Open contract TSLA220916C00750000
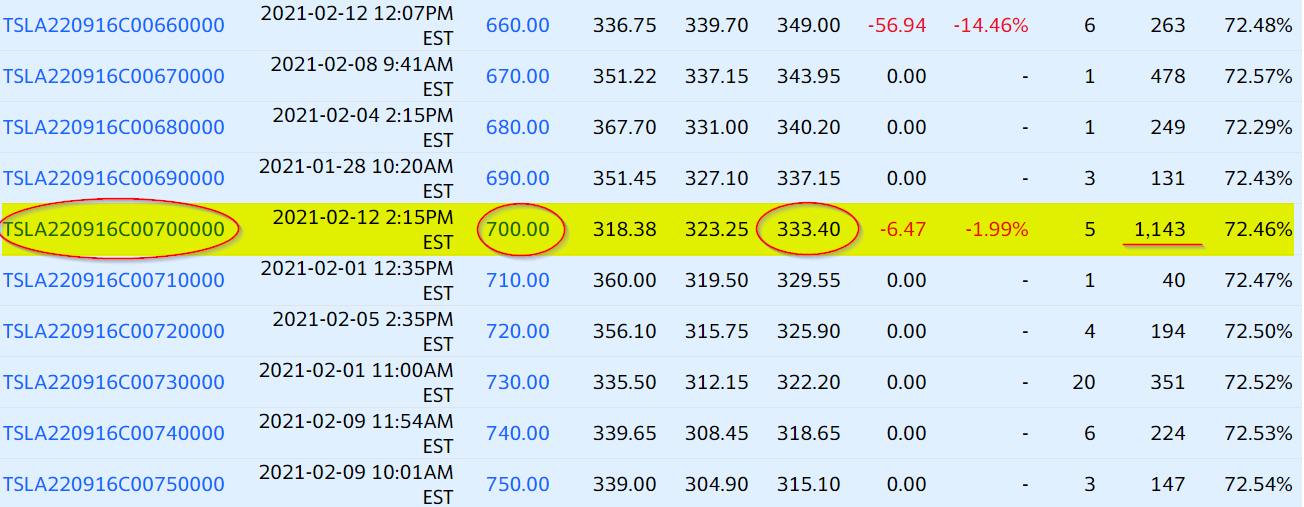Viewport: 1304px width, 507px height. 114,484
